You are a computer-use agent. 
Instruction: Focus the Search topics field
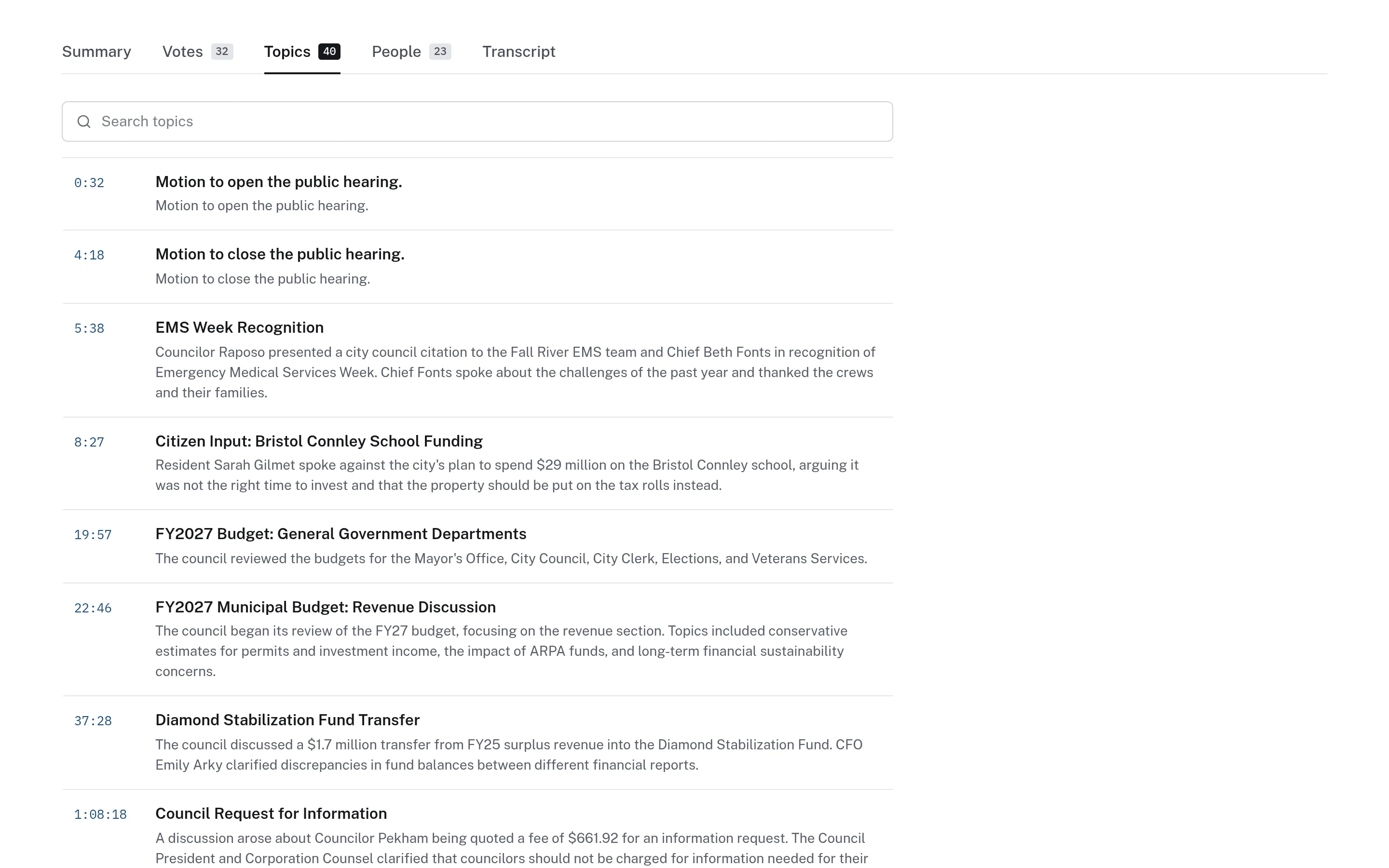point(477,122)
